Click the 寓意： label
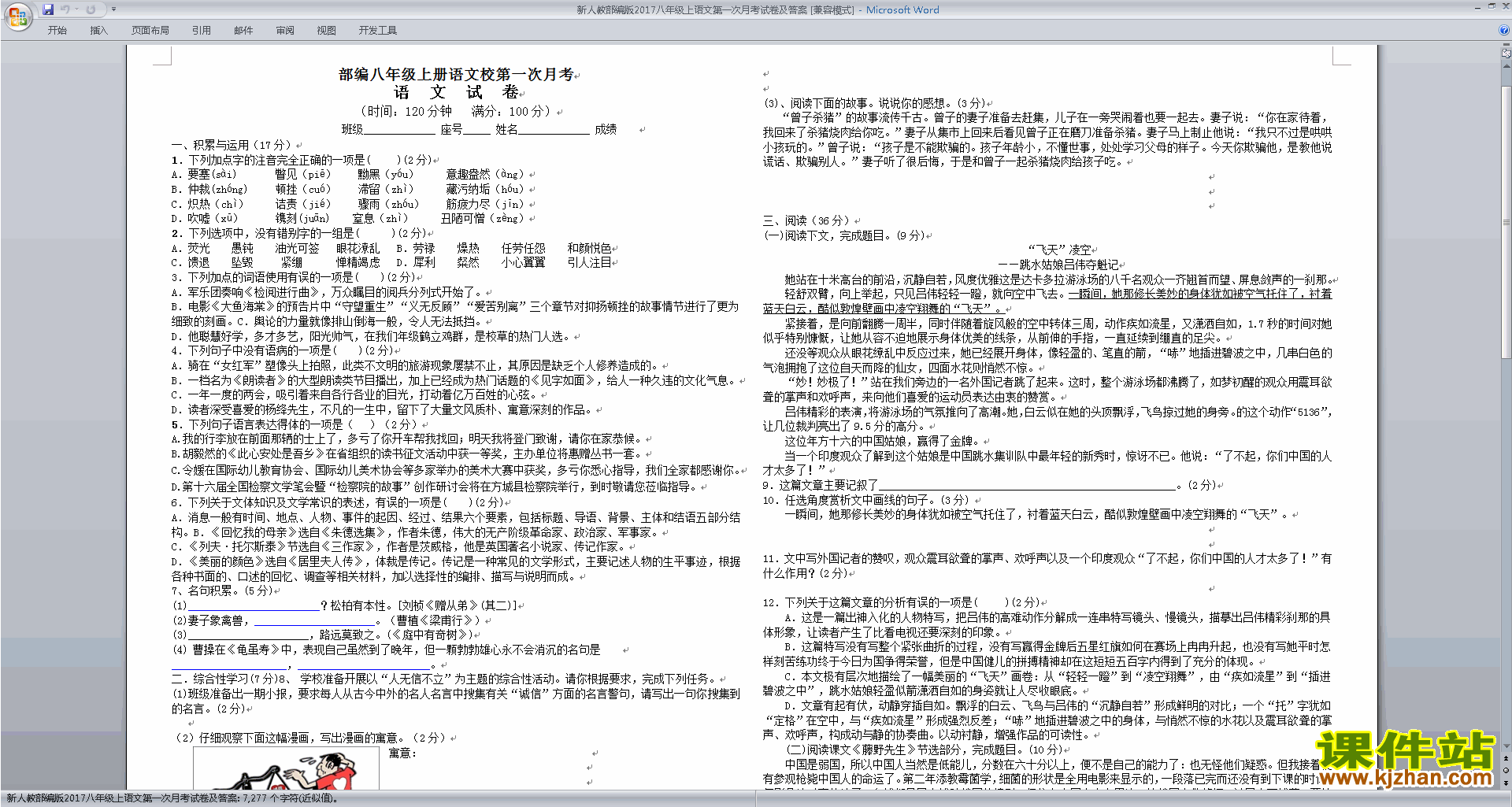 (402, 753)
